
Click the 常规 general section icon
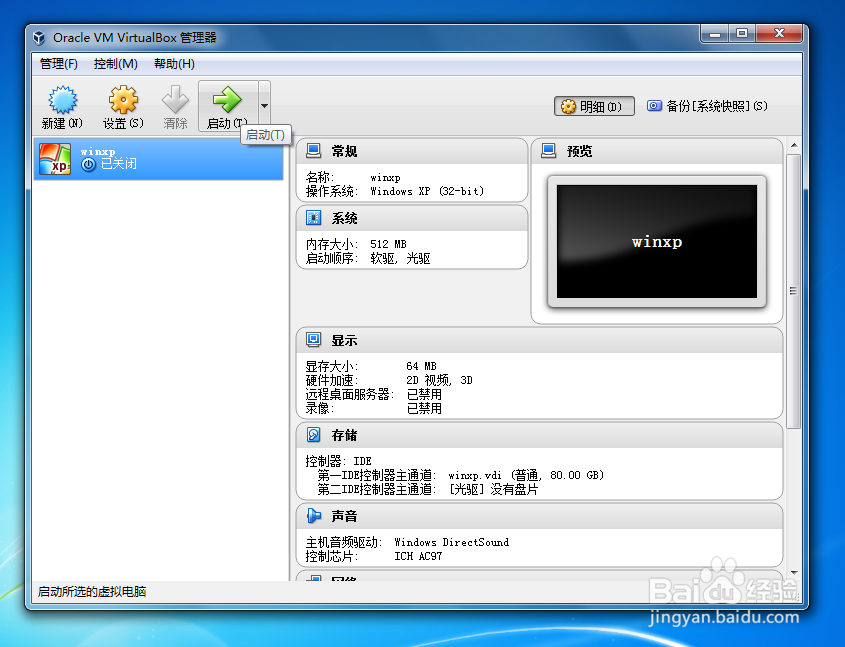314,151
